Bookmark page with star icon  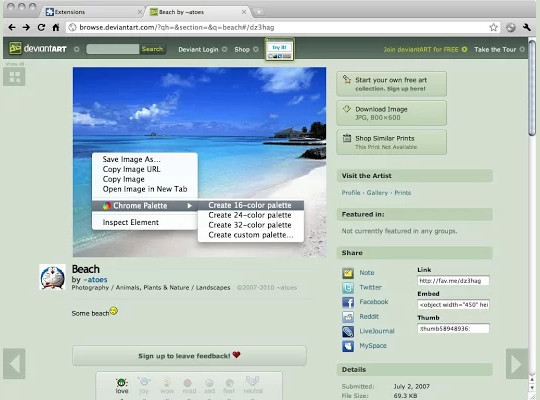tap(493, 27)
